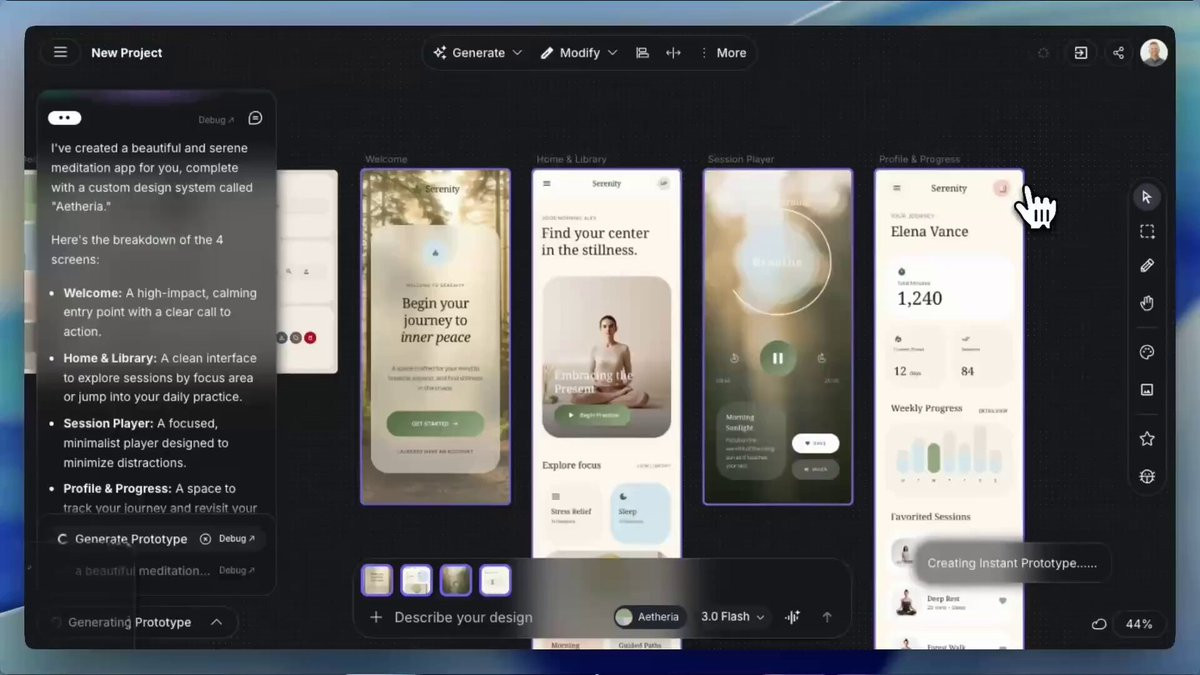Select second screen thumbnail in prompt bar
Viewport: 1200px width, 675px height.
pyautogui.click(x=416, y=580)
